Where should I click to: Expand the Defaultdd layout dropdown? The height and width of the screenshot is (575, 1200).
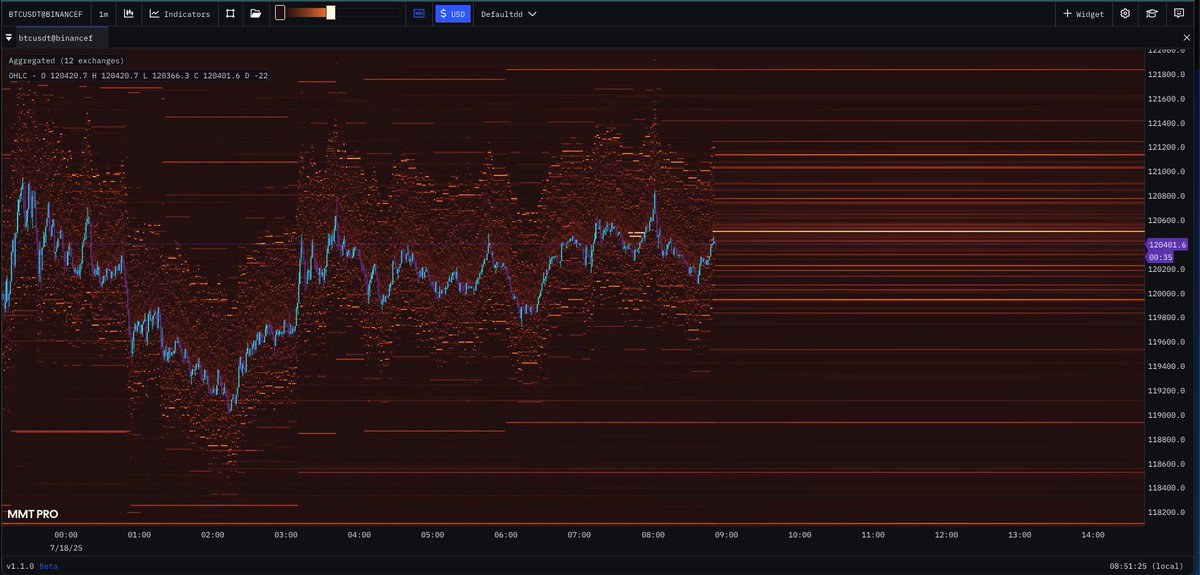click(x=509, y=14)
